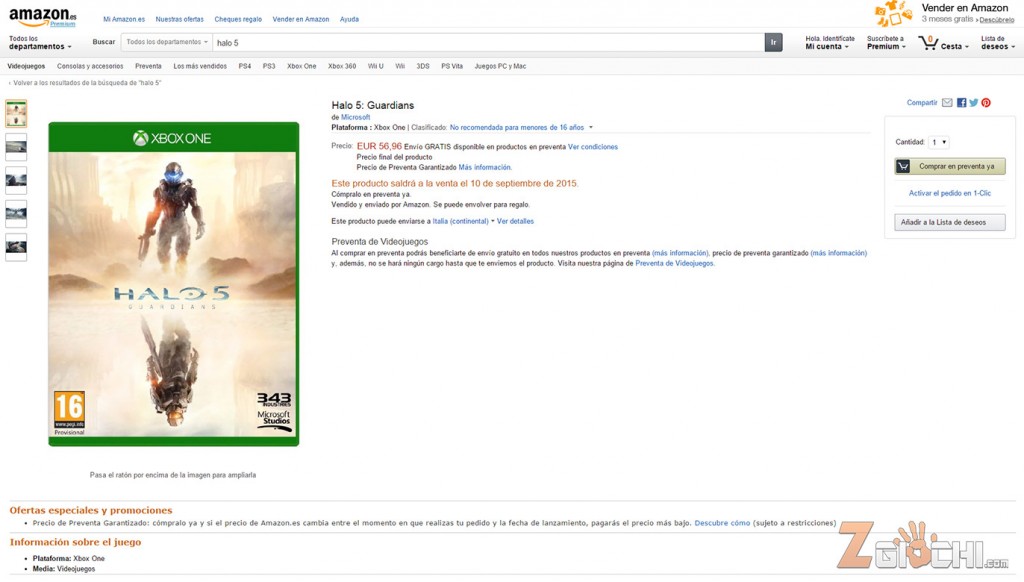The image size is (1024, 582).
Task: Click the search Ir button
Action: 773,42
